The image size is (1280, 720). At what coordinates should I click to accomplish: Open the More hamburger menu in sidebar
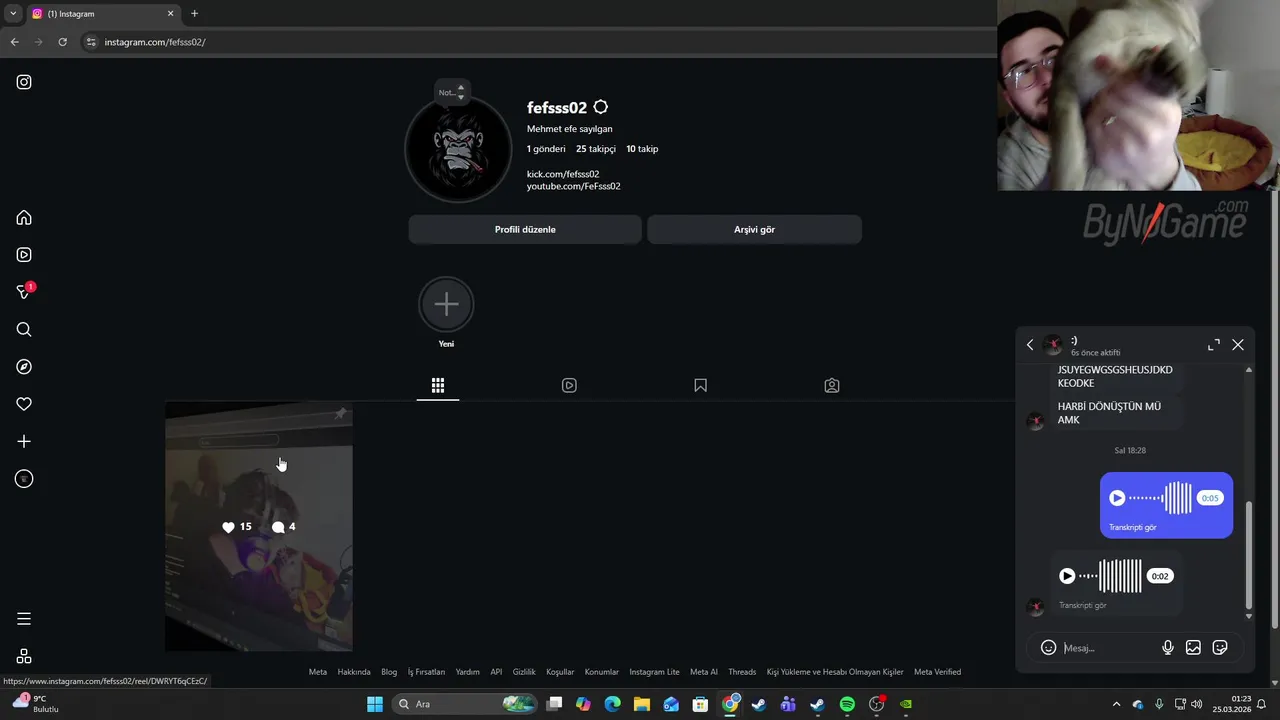24,619
